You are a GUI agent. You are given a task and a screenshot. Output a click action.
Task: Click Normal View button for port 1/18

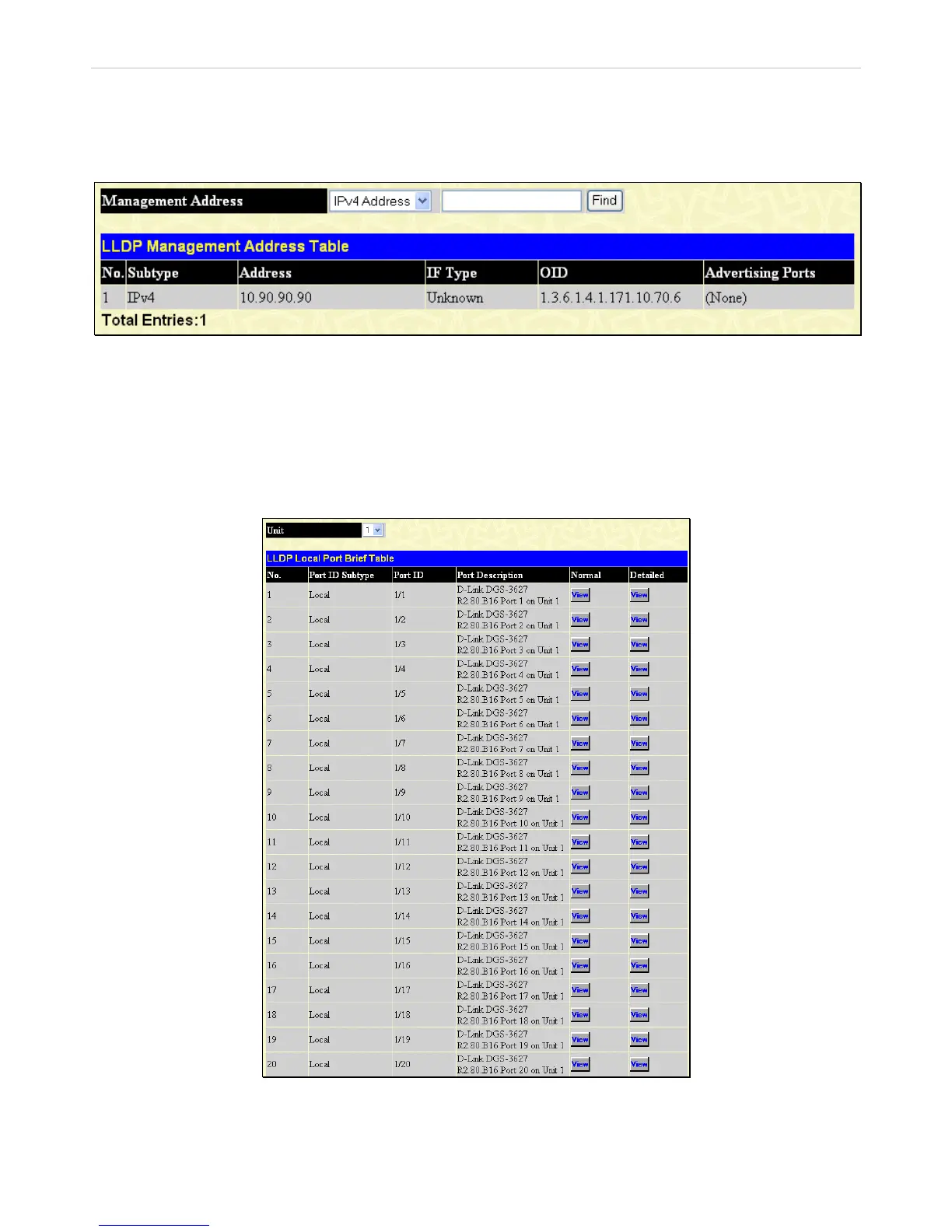(x=580, y=1015)
